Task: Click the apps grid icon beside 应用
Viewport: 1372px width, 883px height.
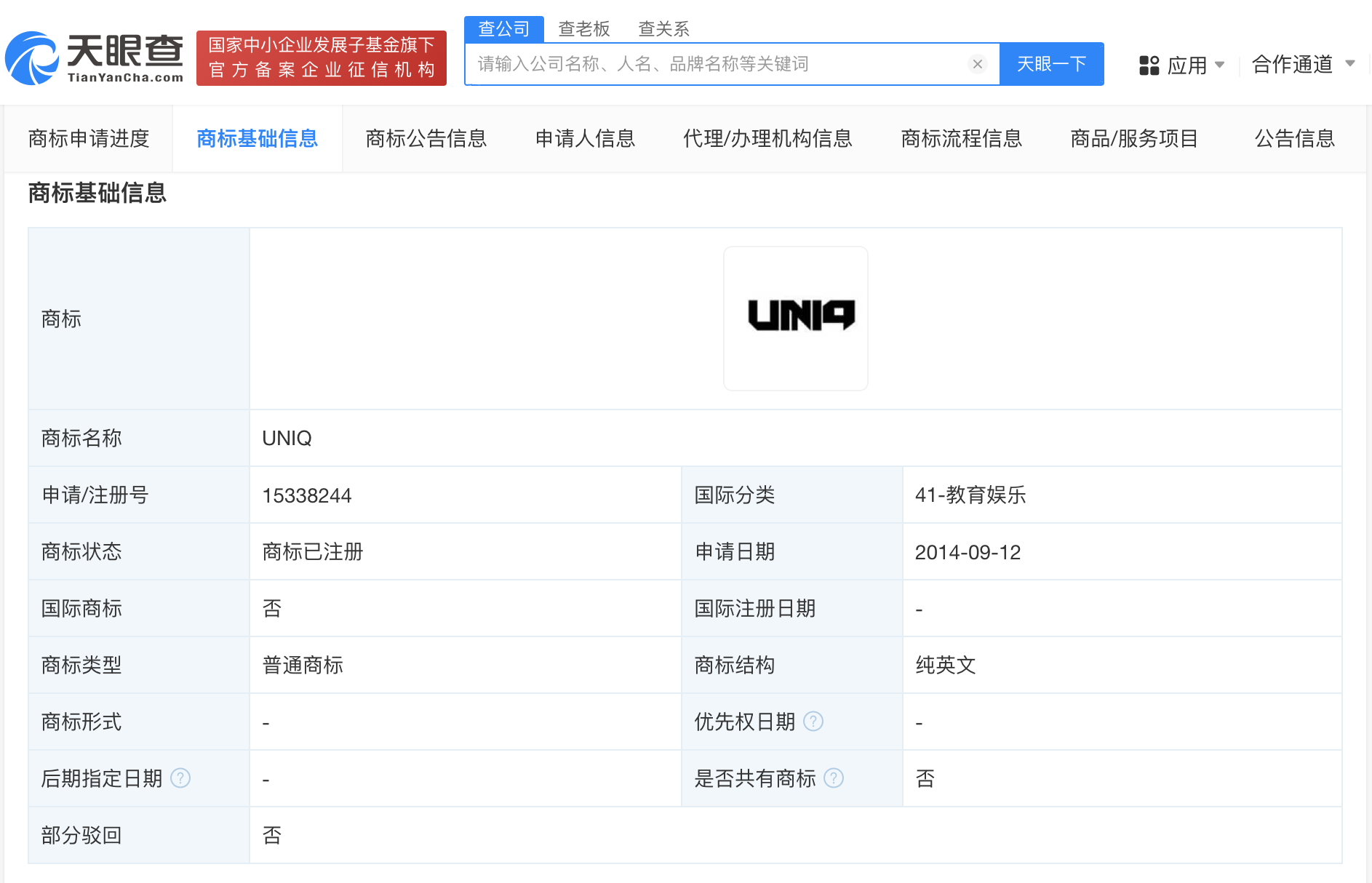Action: pyautogui.click(x=1149, y=65)
